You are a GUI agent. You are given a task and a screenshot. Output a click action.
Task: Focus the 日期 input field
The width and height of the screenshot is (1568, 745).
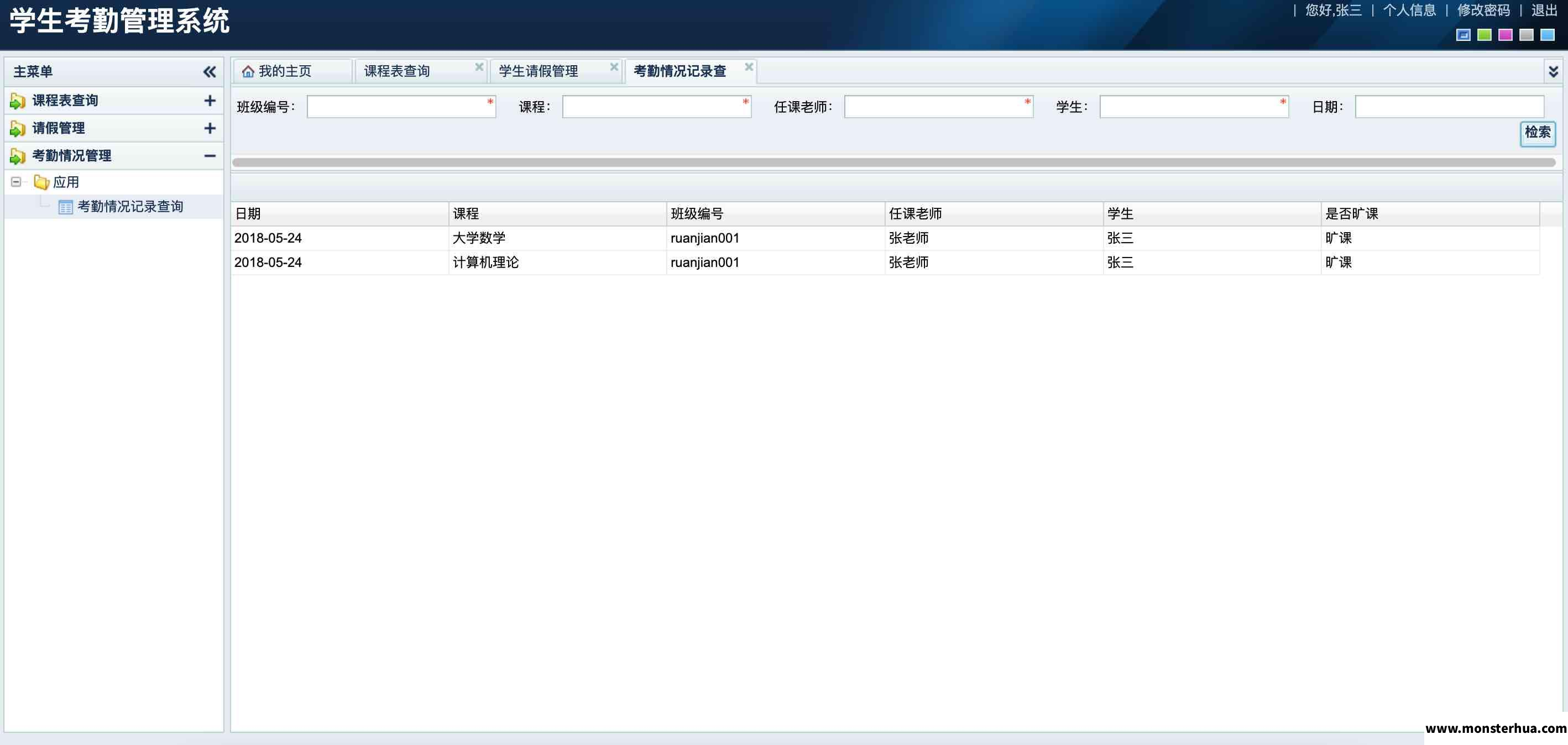[1449, 107]
